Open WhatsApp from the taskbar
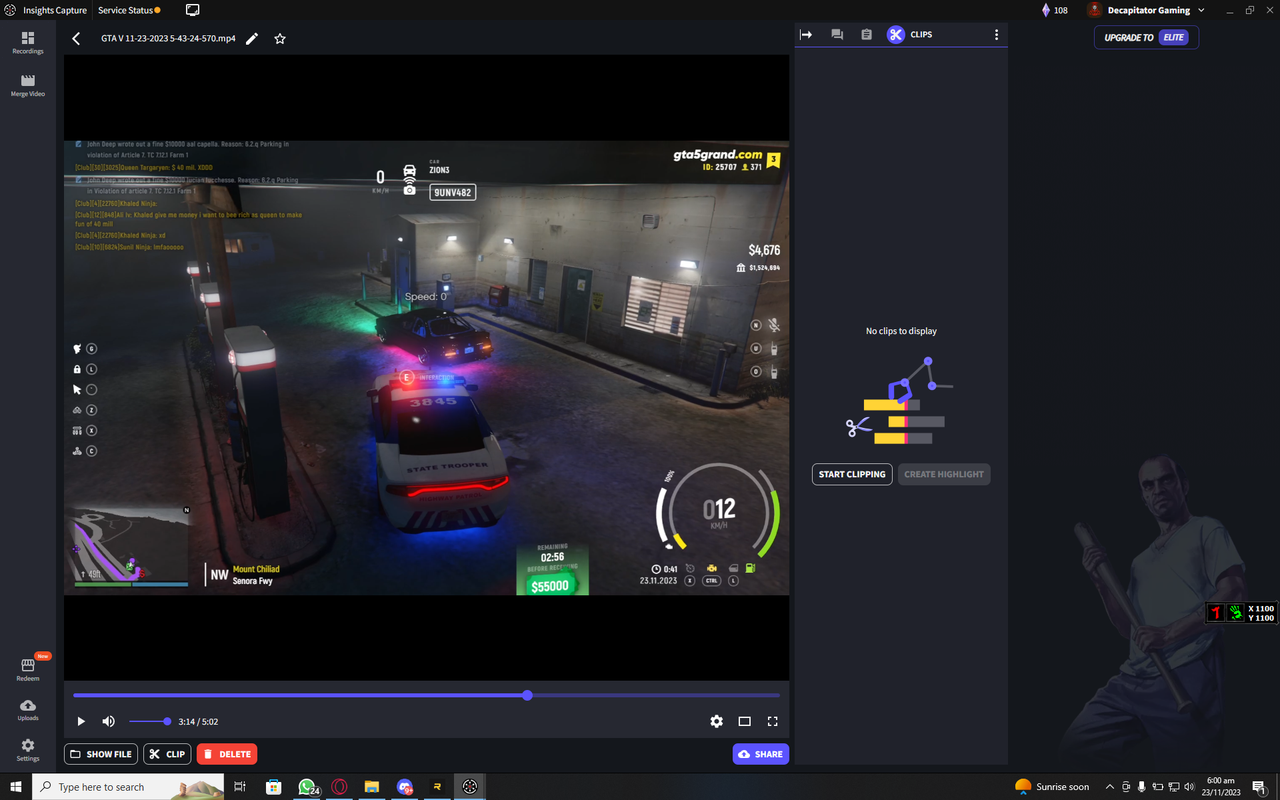The height and width of the screenshot is (800, 1280). coord(307,787)
